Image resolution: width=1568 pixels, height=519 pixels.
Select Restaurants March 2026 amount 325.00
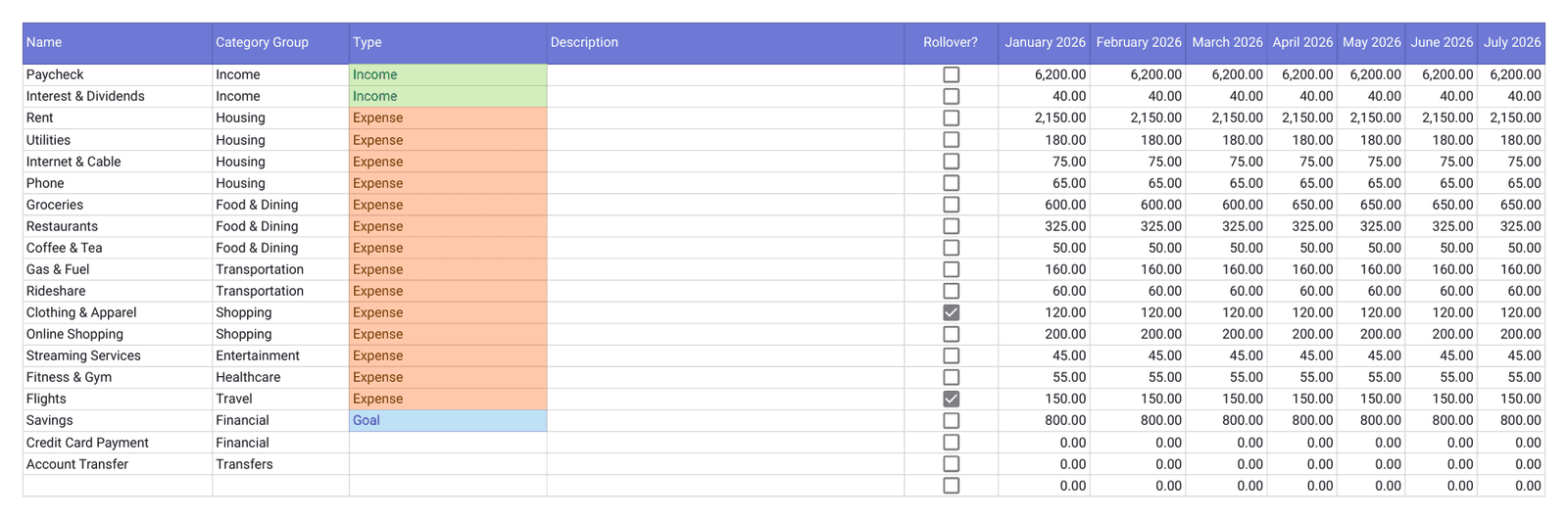(1227, 226)
